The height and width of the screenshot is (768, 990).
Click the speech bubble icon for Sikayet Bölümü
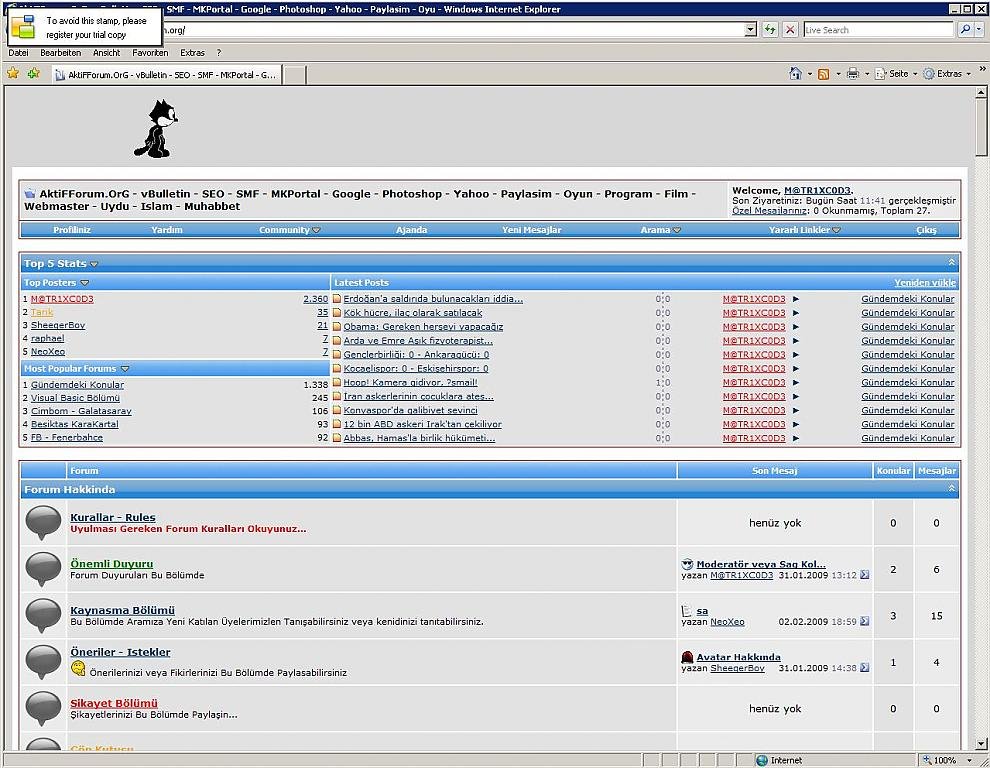click(x=43, y=709)
